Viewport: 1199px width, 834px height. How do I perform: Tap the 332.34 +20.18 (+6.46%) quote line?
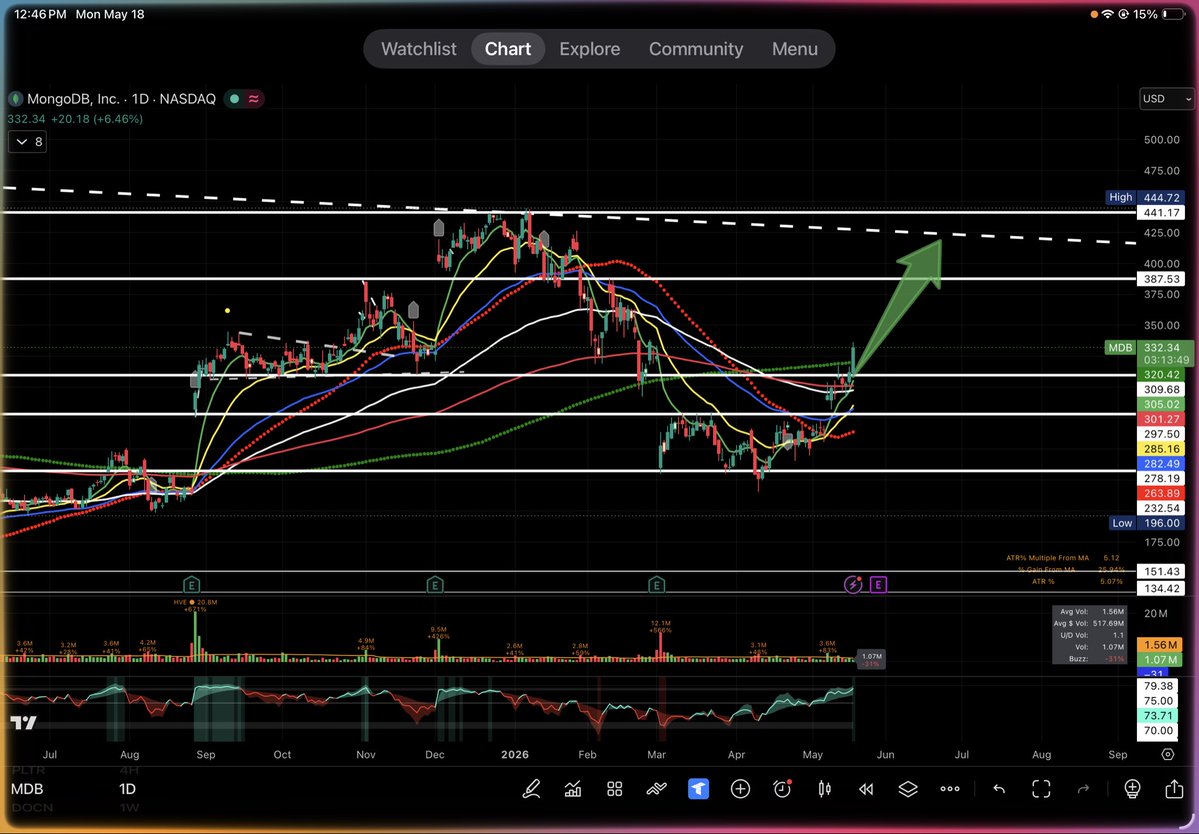click(75, 119)
